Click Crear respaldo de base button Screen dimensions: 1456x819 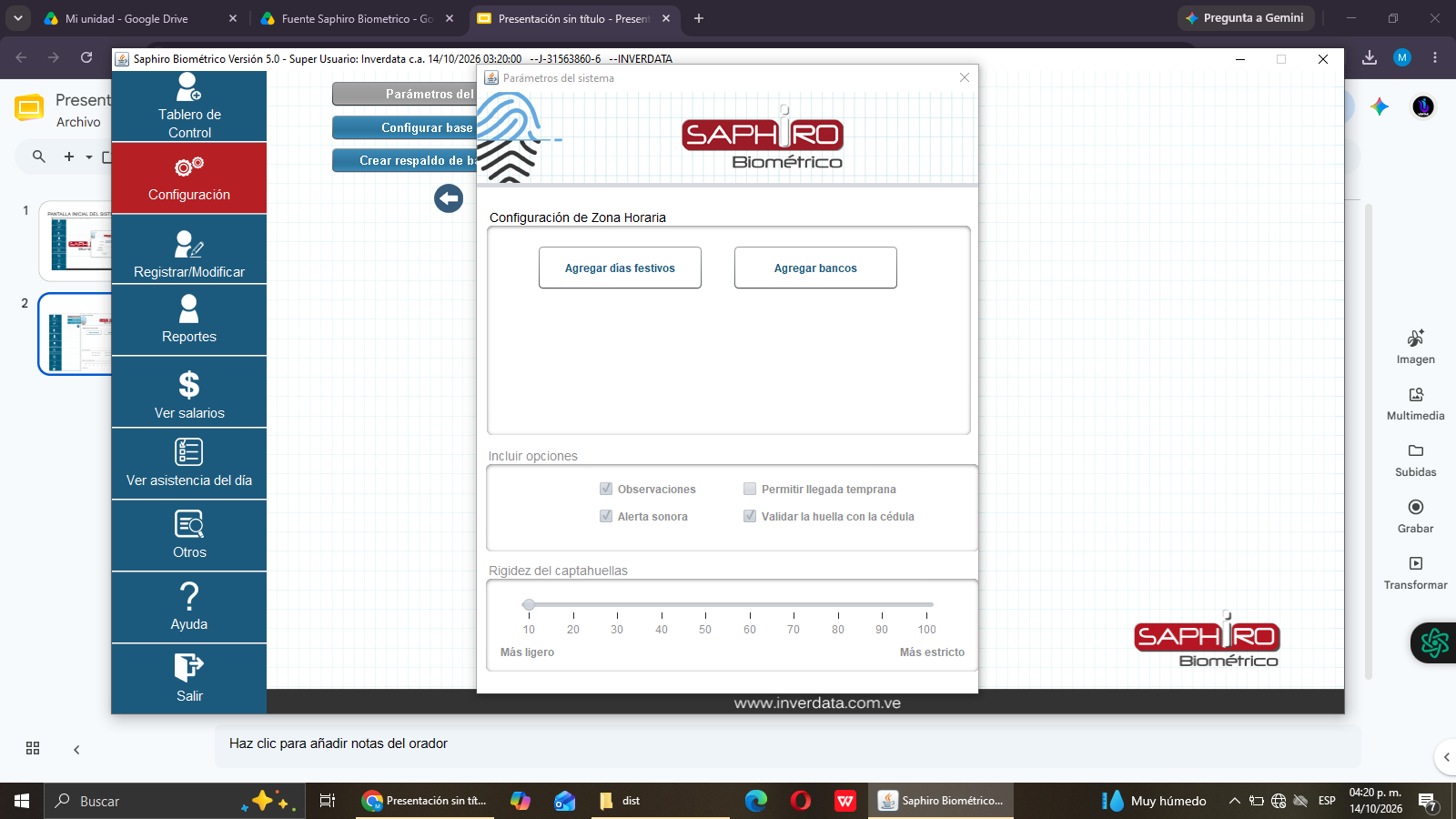pos(405,161)
